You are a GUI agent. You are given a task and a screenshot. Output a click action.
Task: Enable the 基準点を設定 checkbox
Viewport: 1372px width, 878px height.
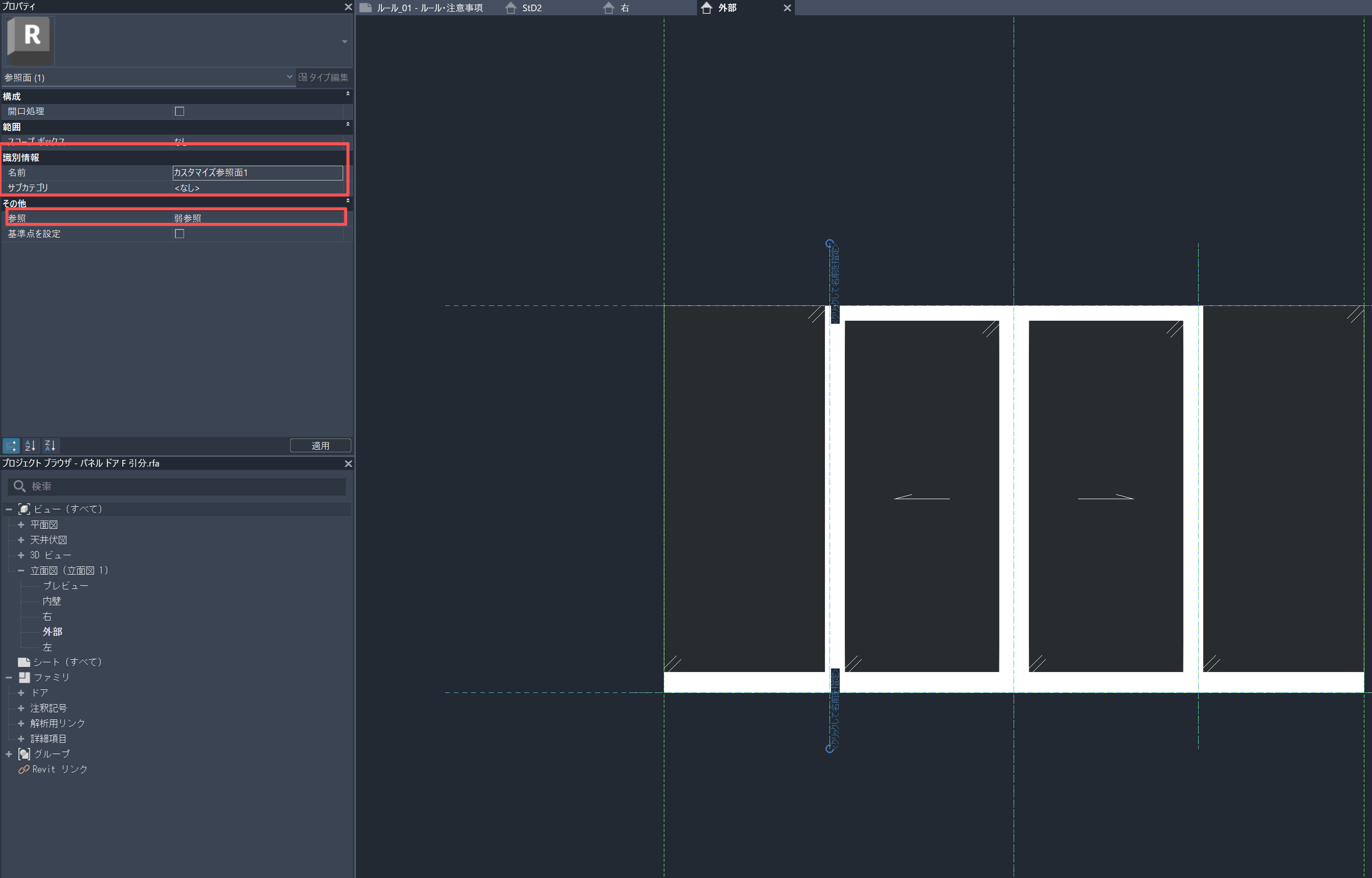(x=179, y=234)
